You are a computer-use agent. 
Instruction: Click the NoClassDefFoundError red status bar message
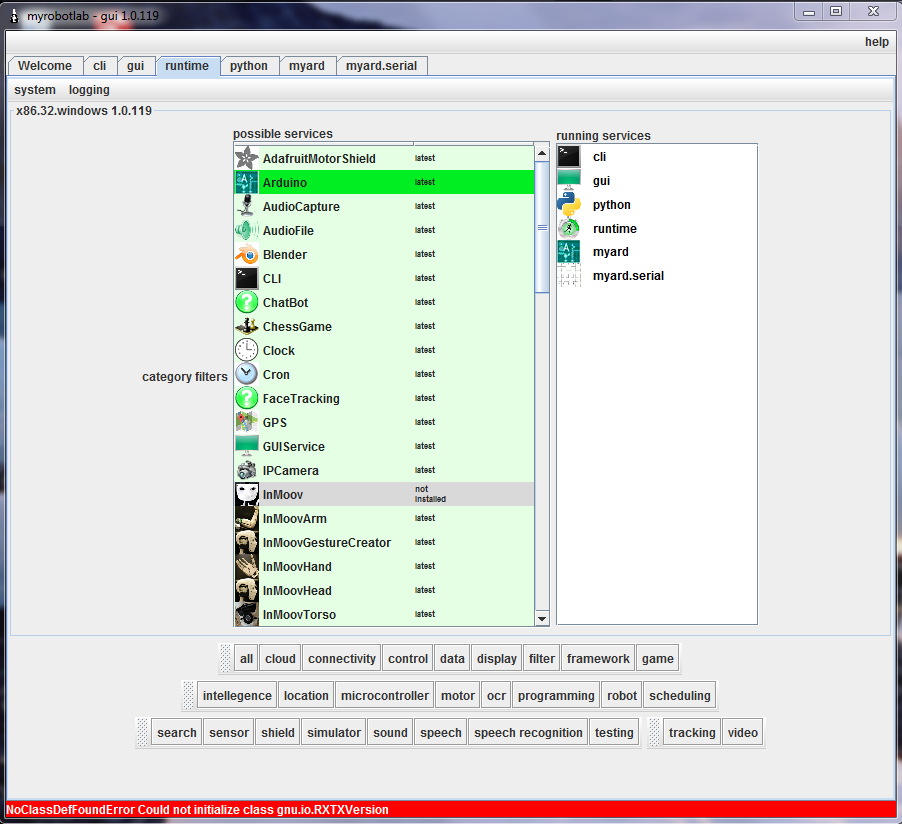click(197, 810)
